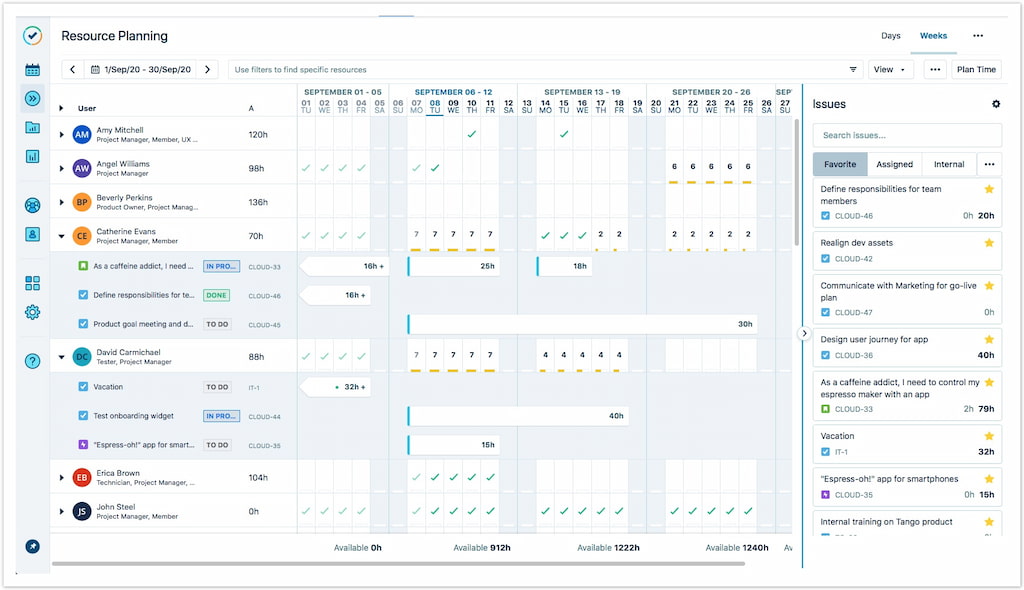The image size is (1024, 590).
Task: Collapse Catherine Evans' task list
Action: (x=61, y=236)
